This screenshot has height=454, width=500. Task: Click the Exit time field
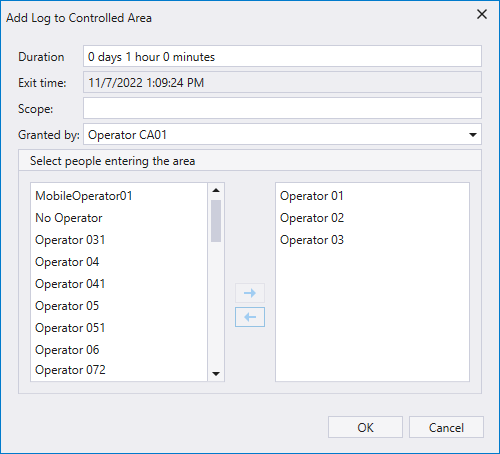[x=282, y=82]
